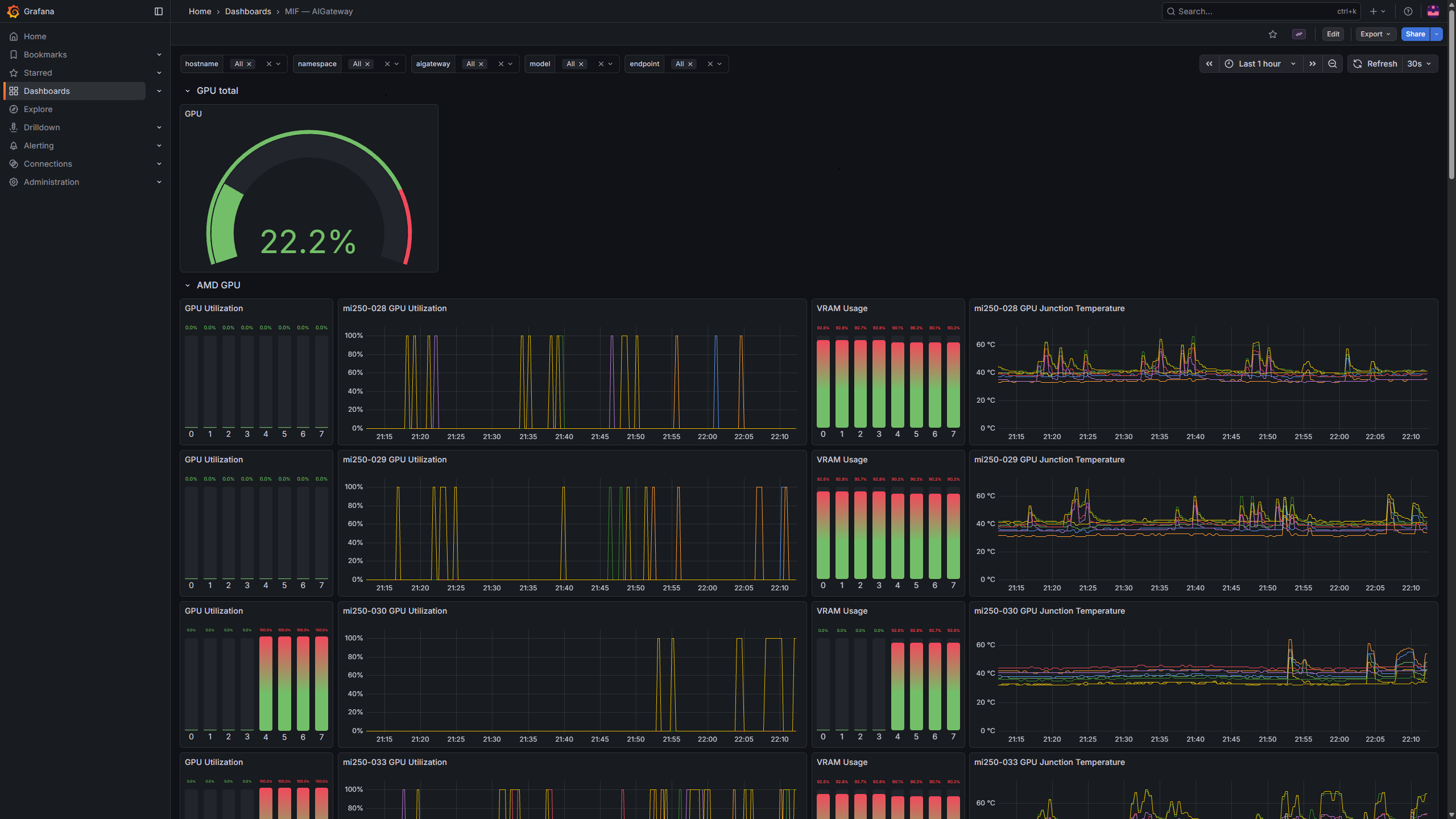Expand the Administration section chevron
Viewport: 1456px width, 819px height.
click(x=159, y=182)
